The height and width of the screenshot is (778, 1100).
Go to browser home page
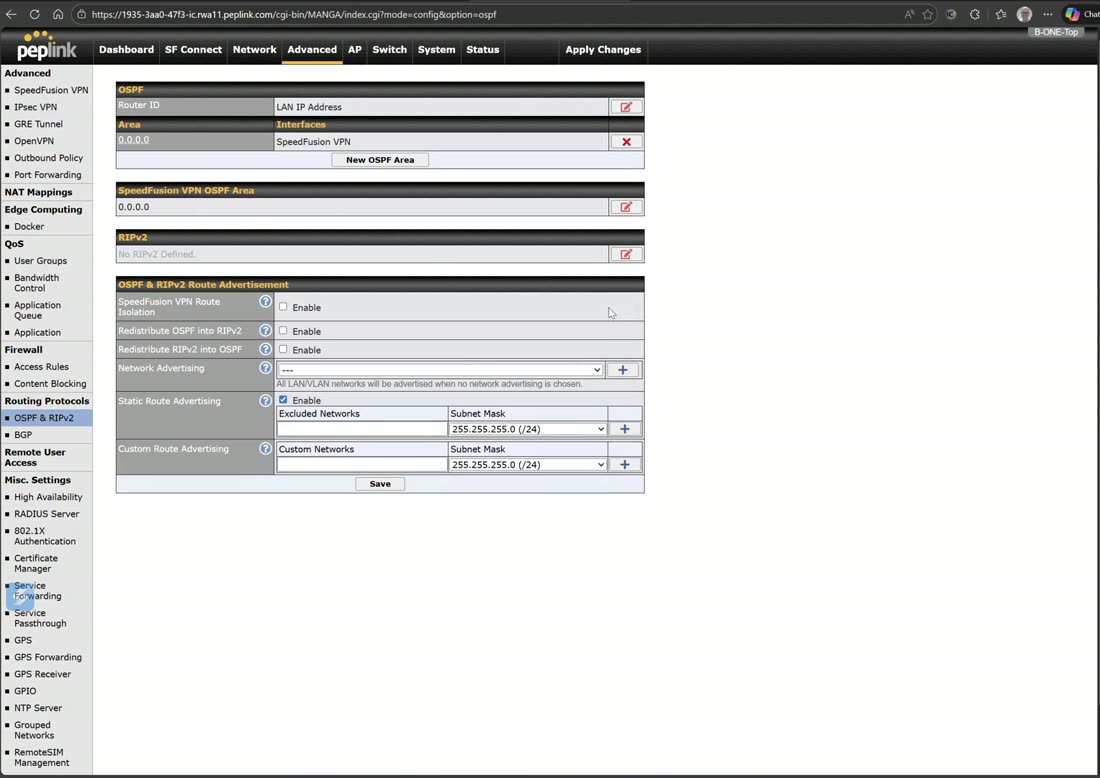pyautogui.click(x=58, y=14)
